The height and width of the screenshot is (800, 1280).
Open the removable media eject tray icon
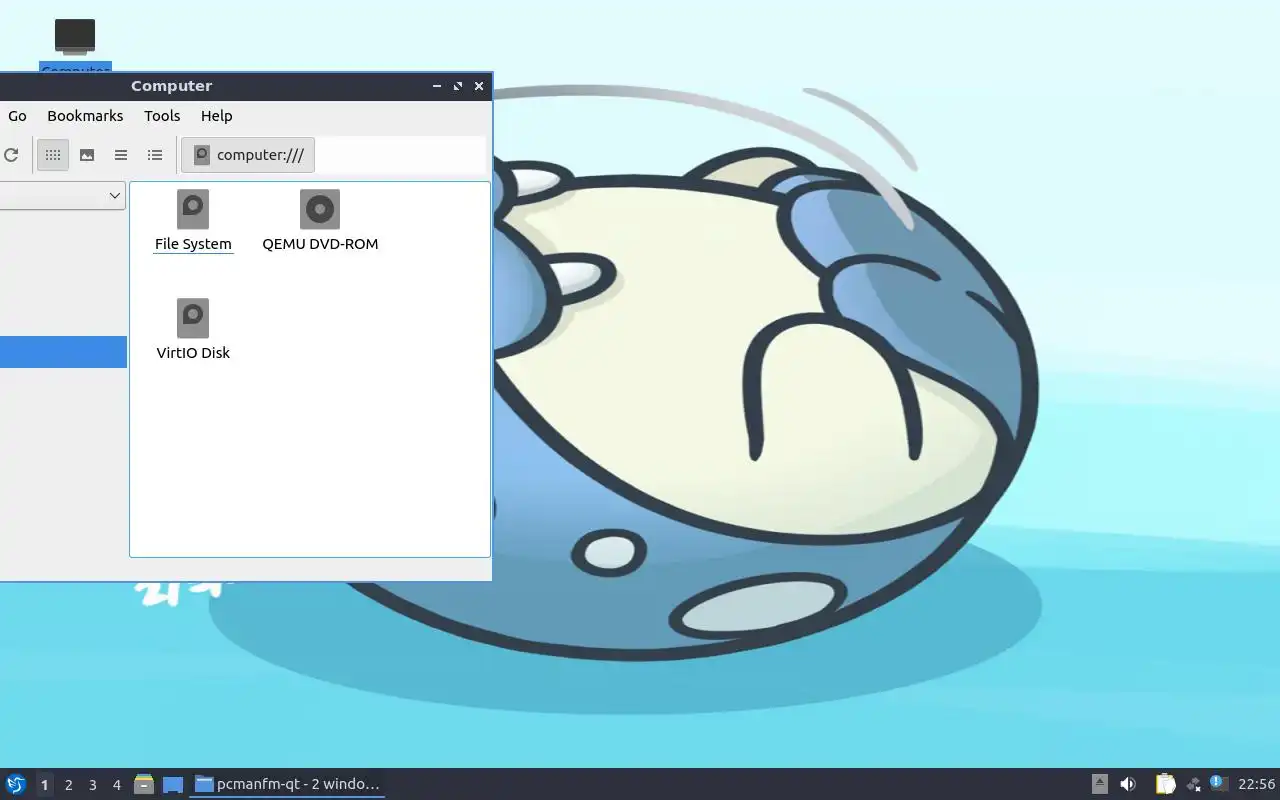1099,784
